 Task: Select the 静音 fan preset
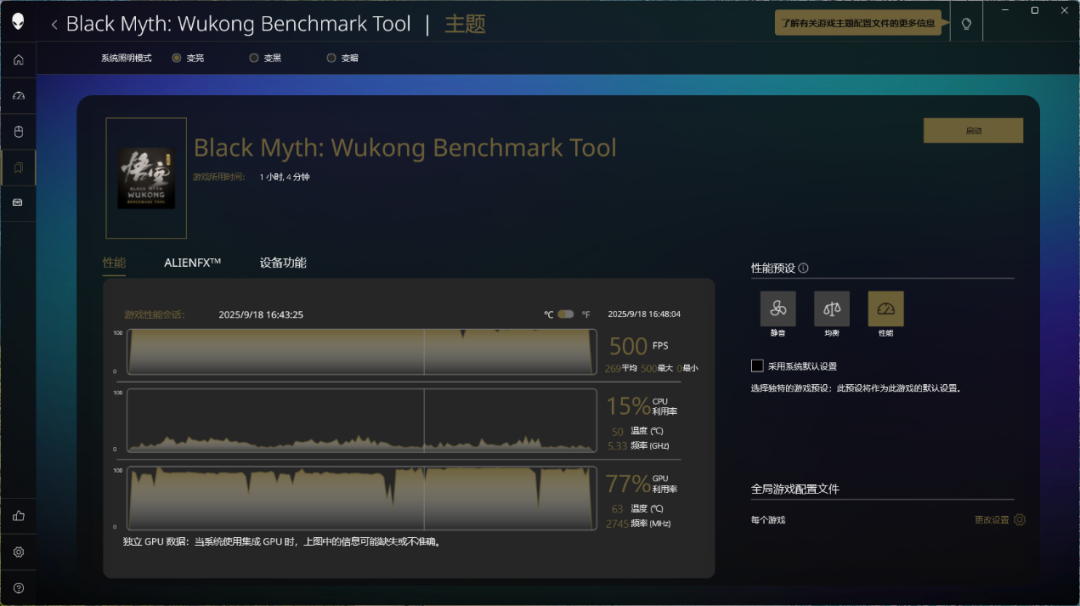pos(778,309)
